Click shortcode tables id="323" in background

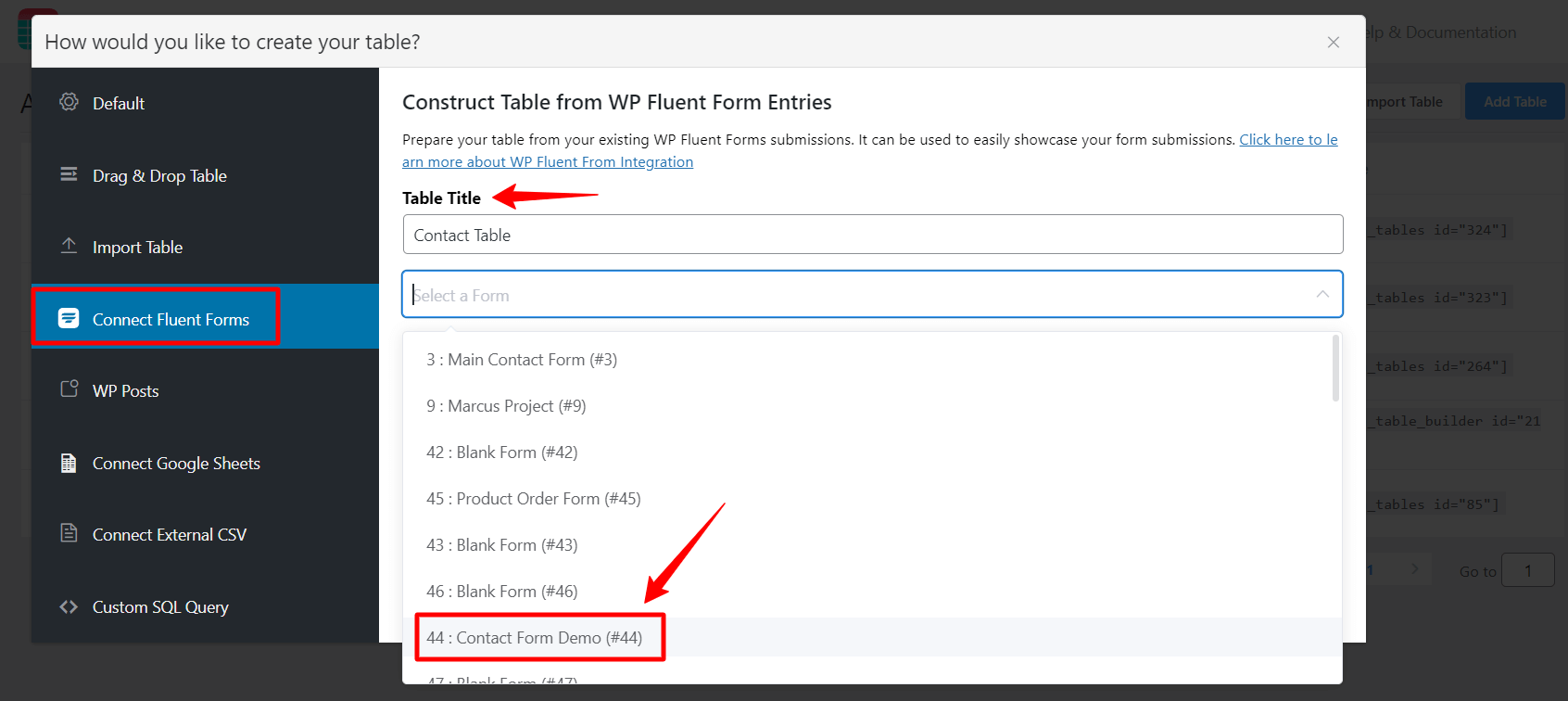[1438, 298]
